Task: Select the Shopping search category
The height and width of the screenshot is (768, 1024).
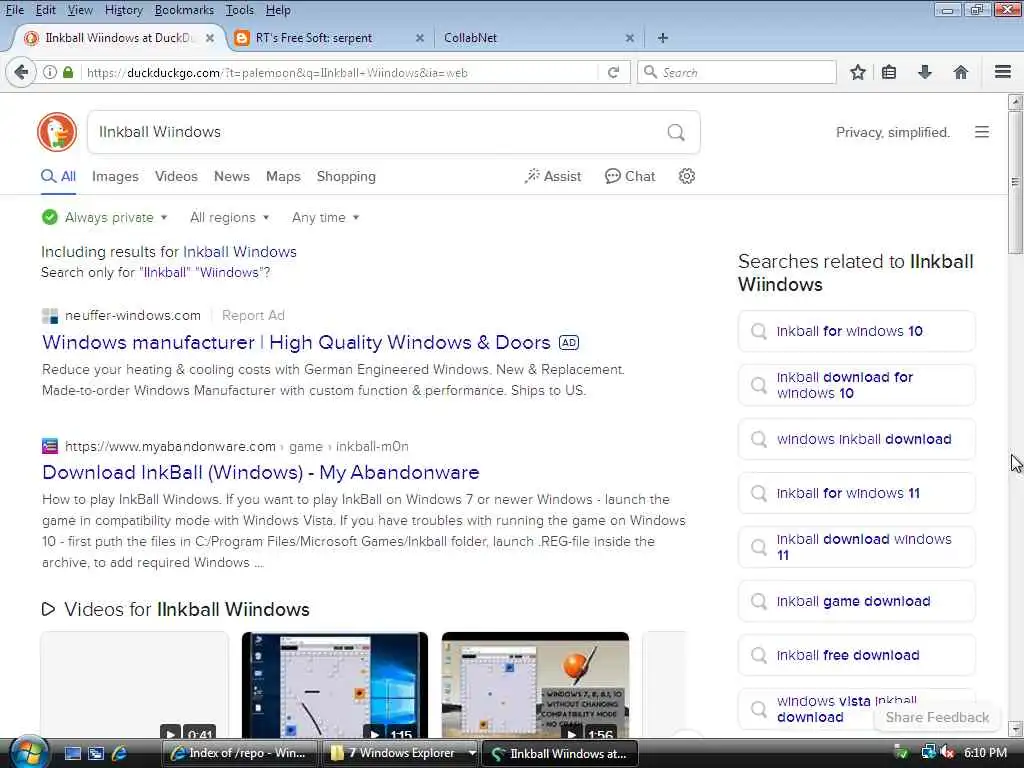Action: [x=346, y=176]
